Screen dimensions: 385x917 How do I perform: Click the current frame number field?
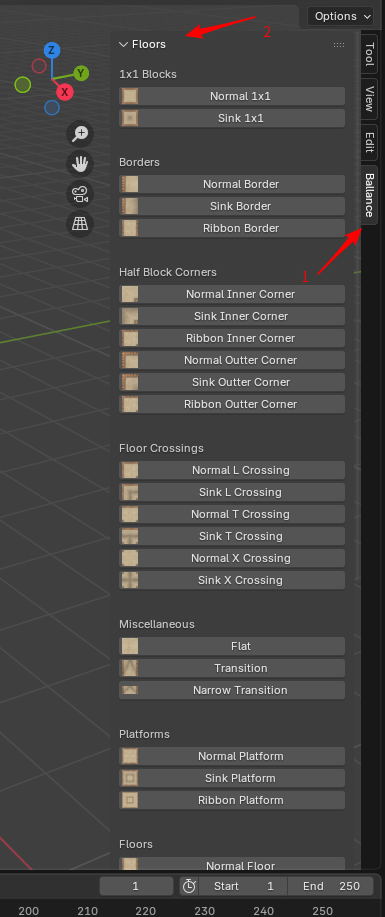click(136, 886)
